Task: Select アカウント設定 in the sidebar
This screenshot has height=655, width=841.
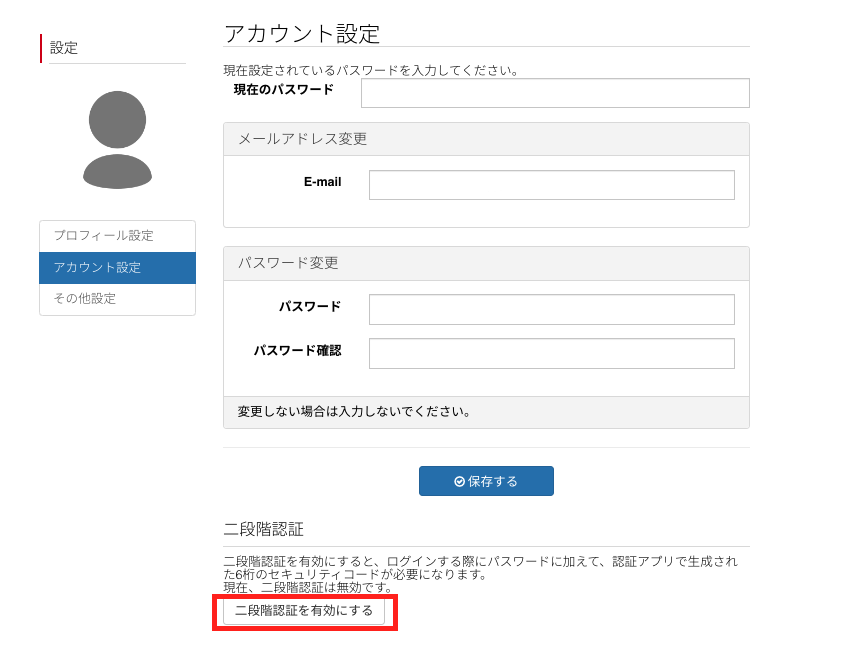Action: click(x=117, y=268)
